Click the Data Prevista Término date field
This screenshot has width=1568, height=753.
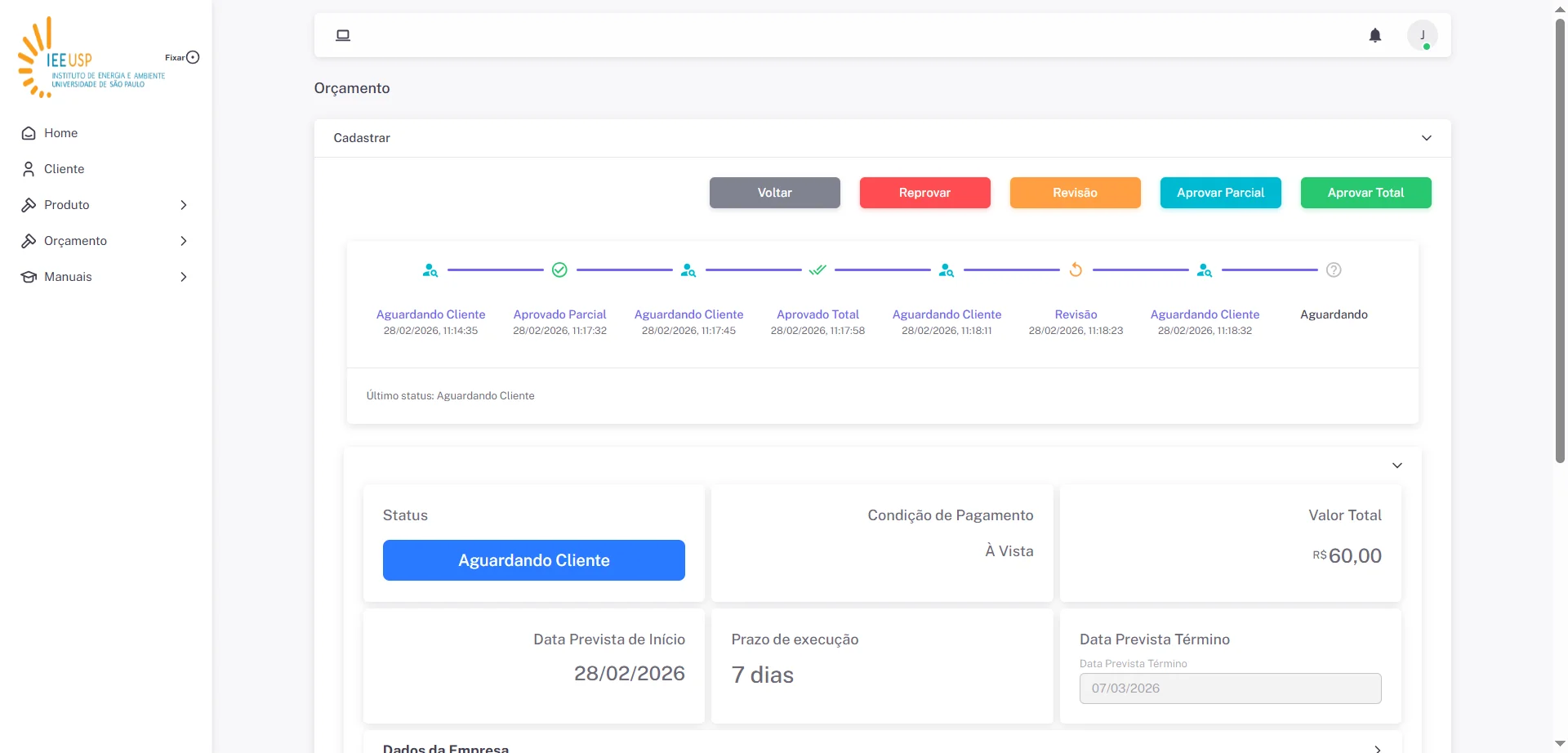(x=1231, y=688)
